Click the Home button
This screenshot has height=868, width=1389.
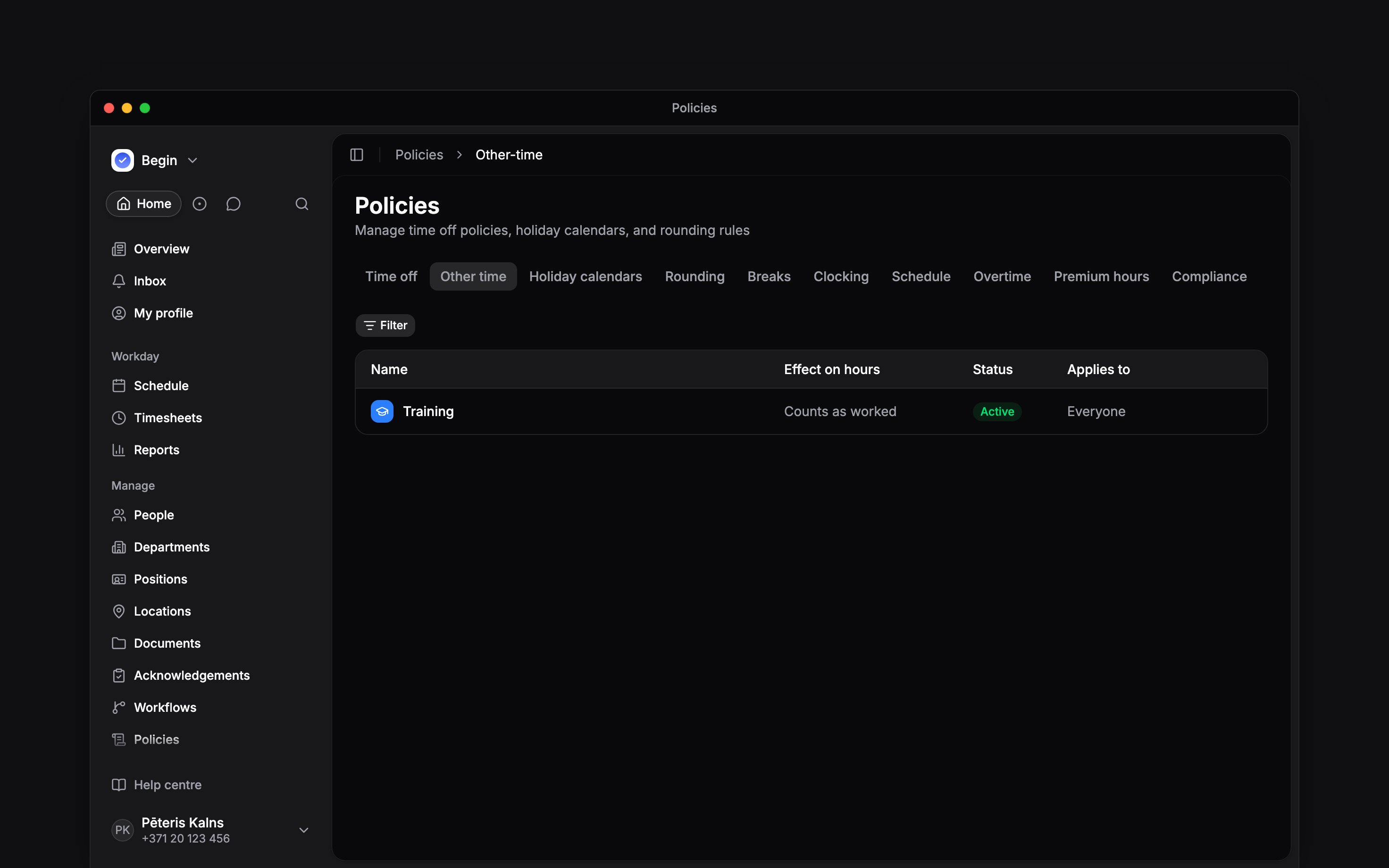(143, 204)
